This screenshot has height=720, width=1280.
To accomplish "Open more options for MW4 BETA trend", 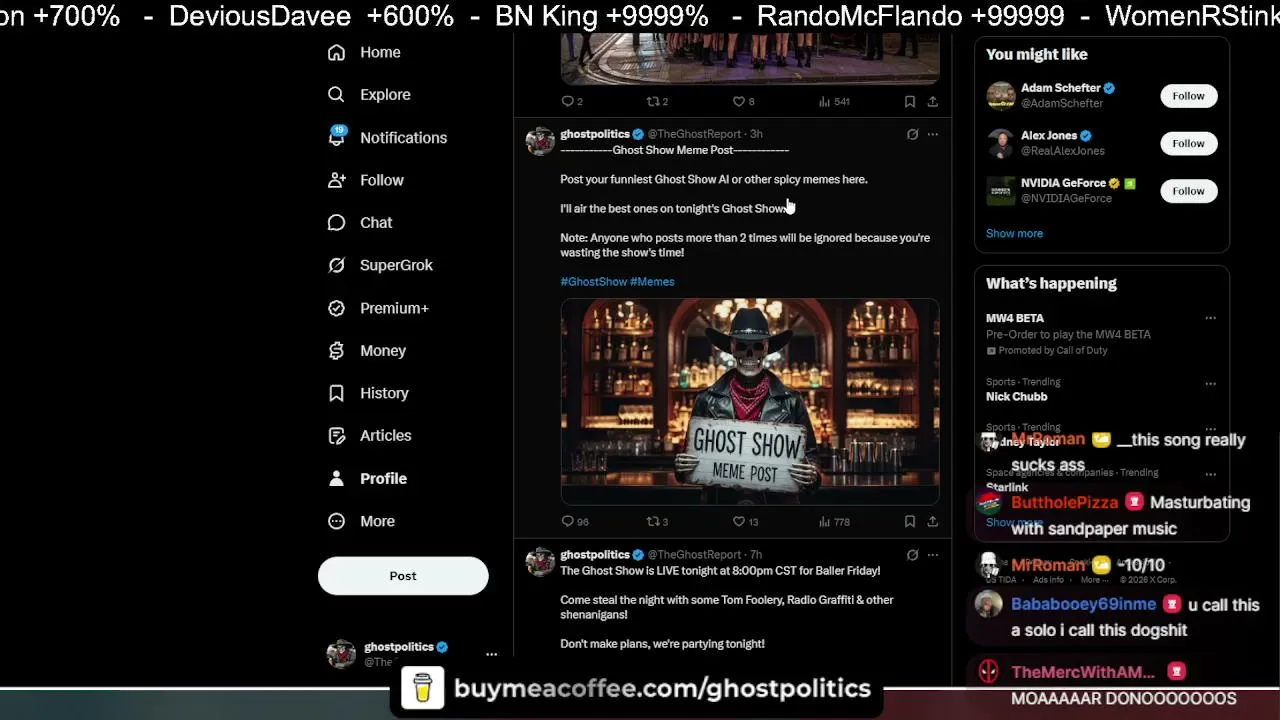I will (1210, 318).
